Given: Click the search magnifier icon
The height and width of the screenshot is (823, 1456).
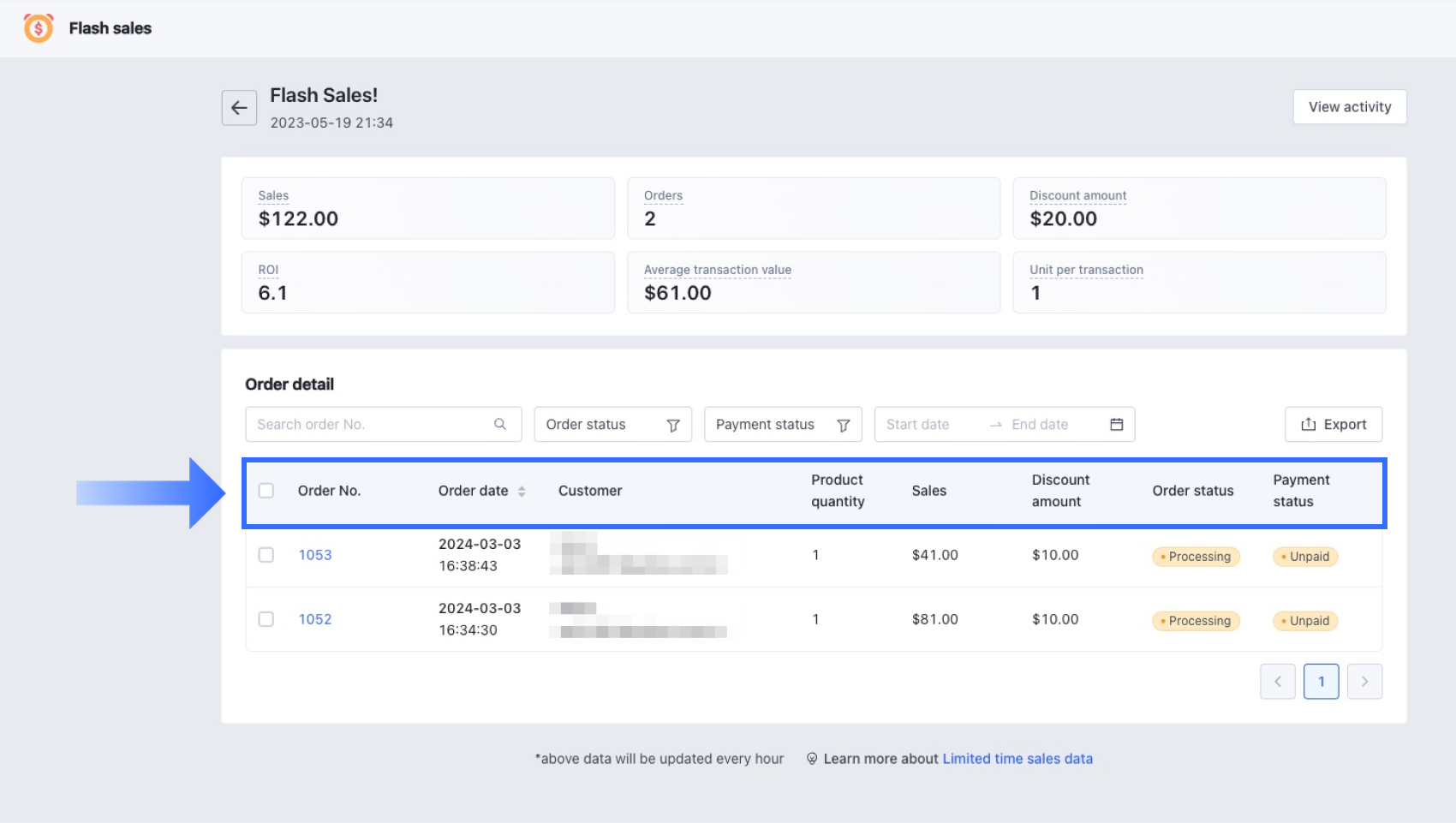Looking at the screenshot, I should point(500,425).
